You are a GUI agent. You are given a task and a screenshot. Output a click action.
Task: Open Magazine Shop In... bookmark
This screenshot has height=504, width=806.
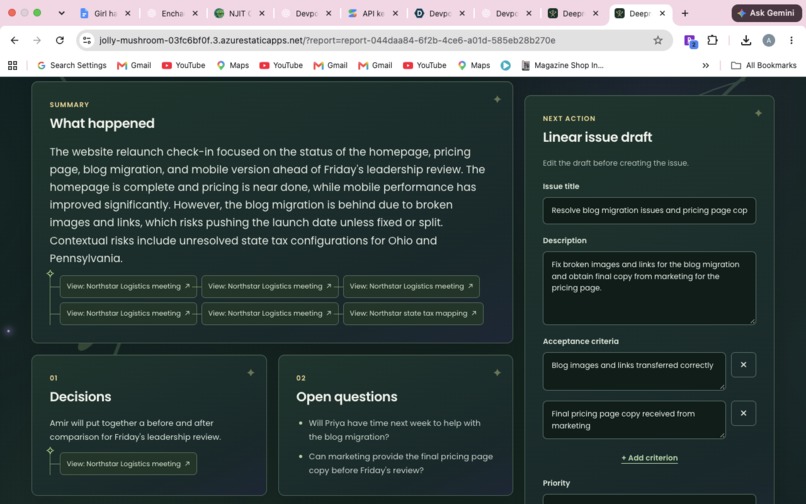(562, 65)
